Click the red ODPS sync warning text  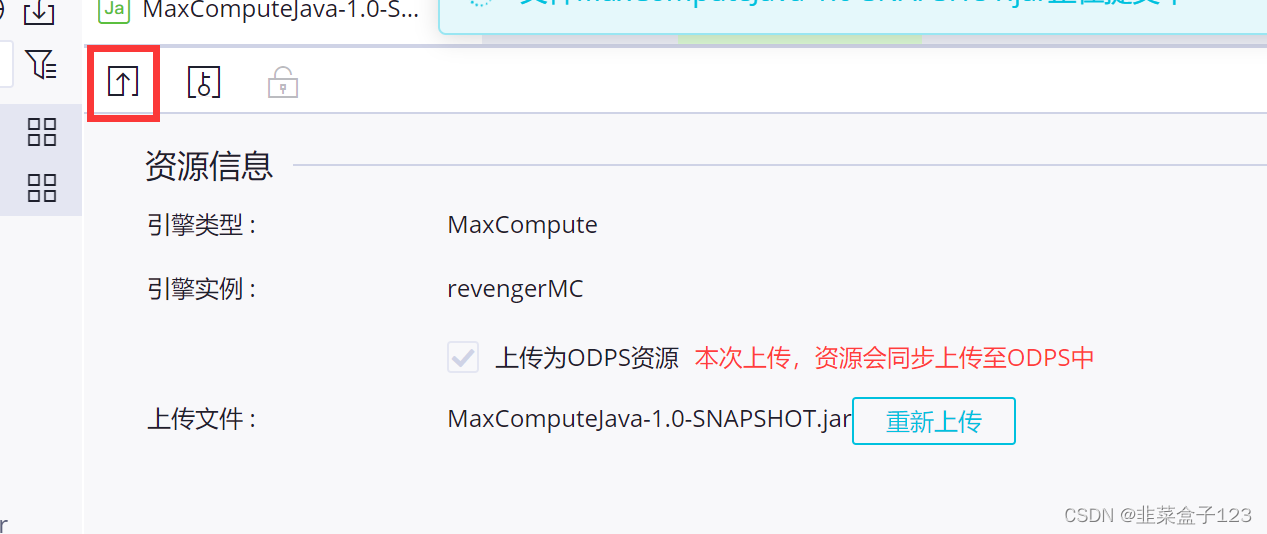coord(895,358)
